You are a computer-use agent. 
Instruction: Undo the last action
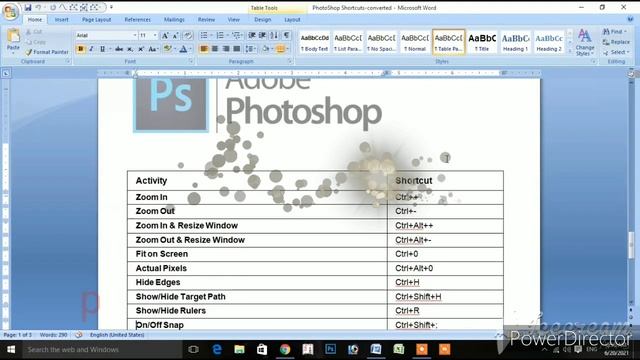(38, 7)
